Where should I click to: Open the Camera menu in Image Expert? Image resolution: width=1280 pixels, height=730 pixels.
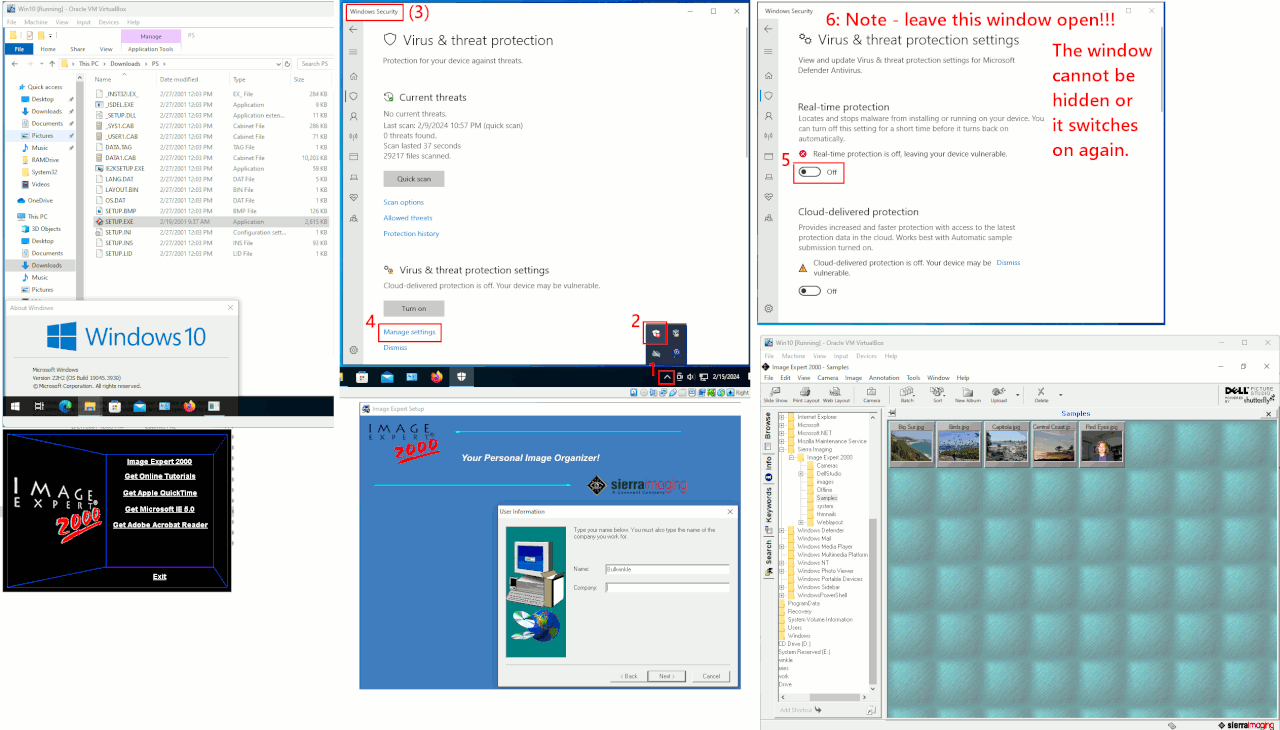[x=827, y=378]
